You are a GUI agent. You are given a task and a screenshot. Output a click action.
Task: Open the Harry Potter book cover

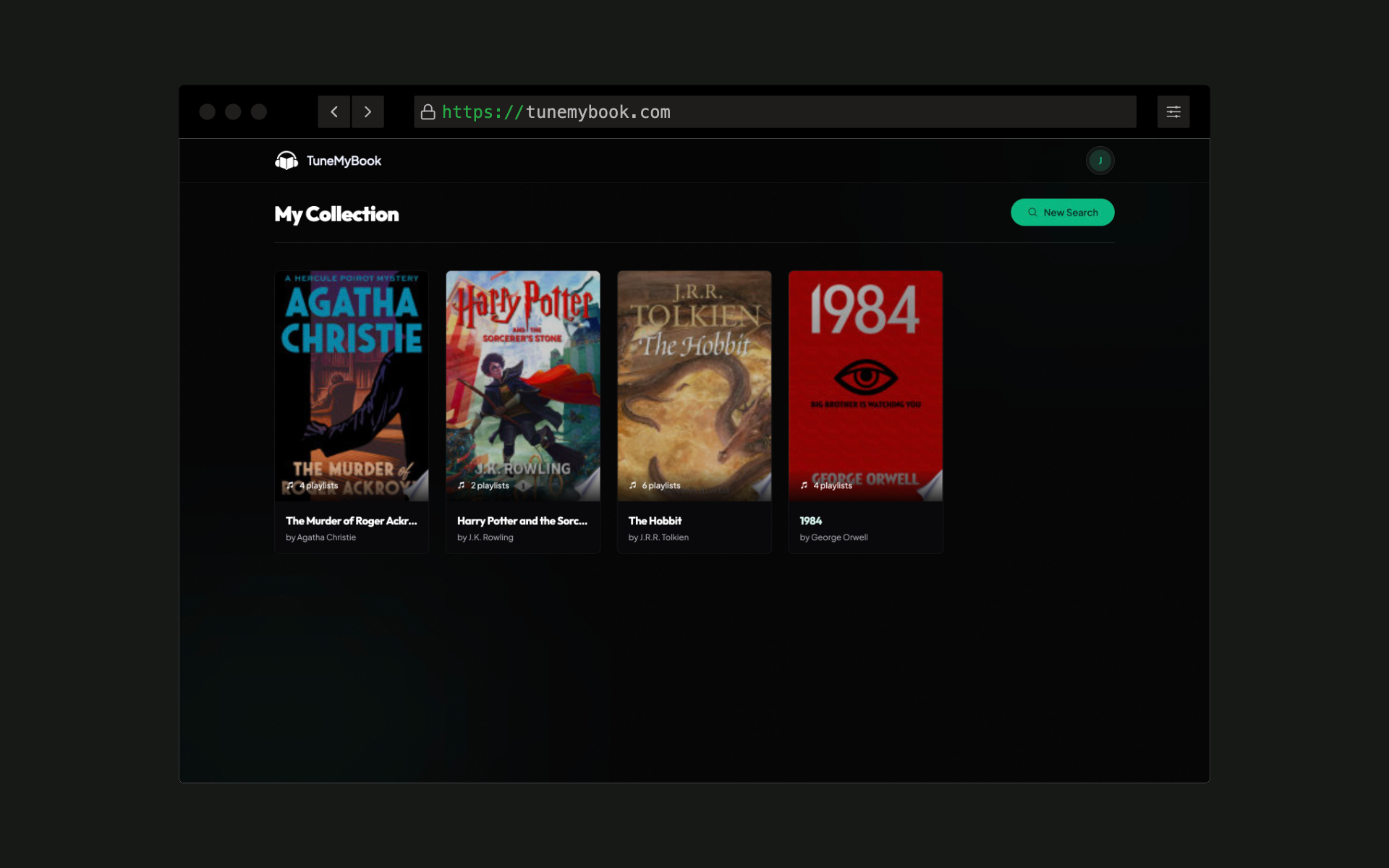coord(523,383)
